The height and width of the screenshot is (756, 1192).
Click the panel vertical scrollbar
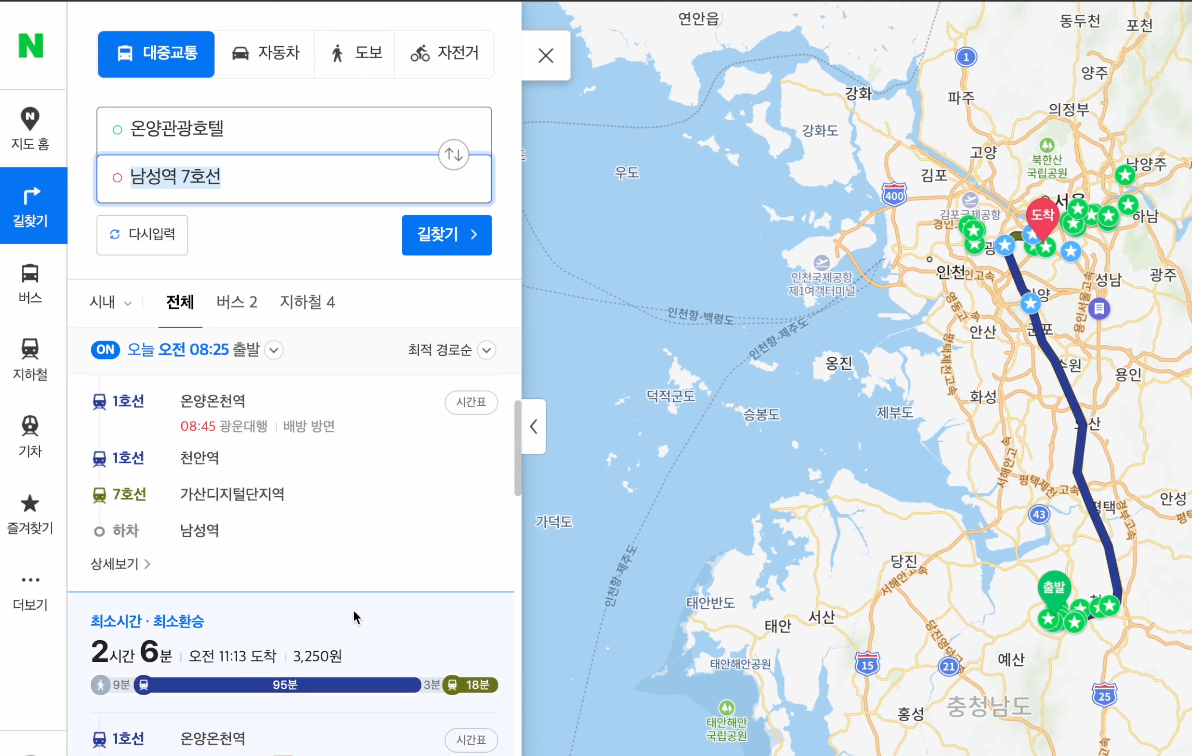518,447
